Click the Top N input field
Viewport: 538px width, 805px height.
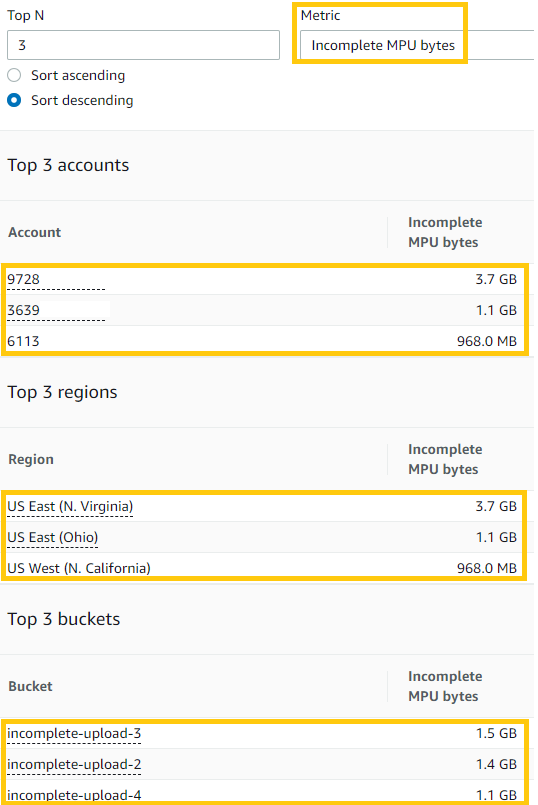(143, 45)
